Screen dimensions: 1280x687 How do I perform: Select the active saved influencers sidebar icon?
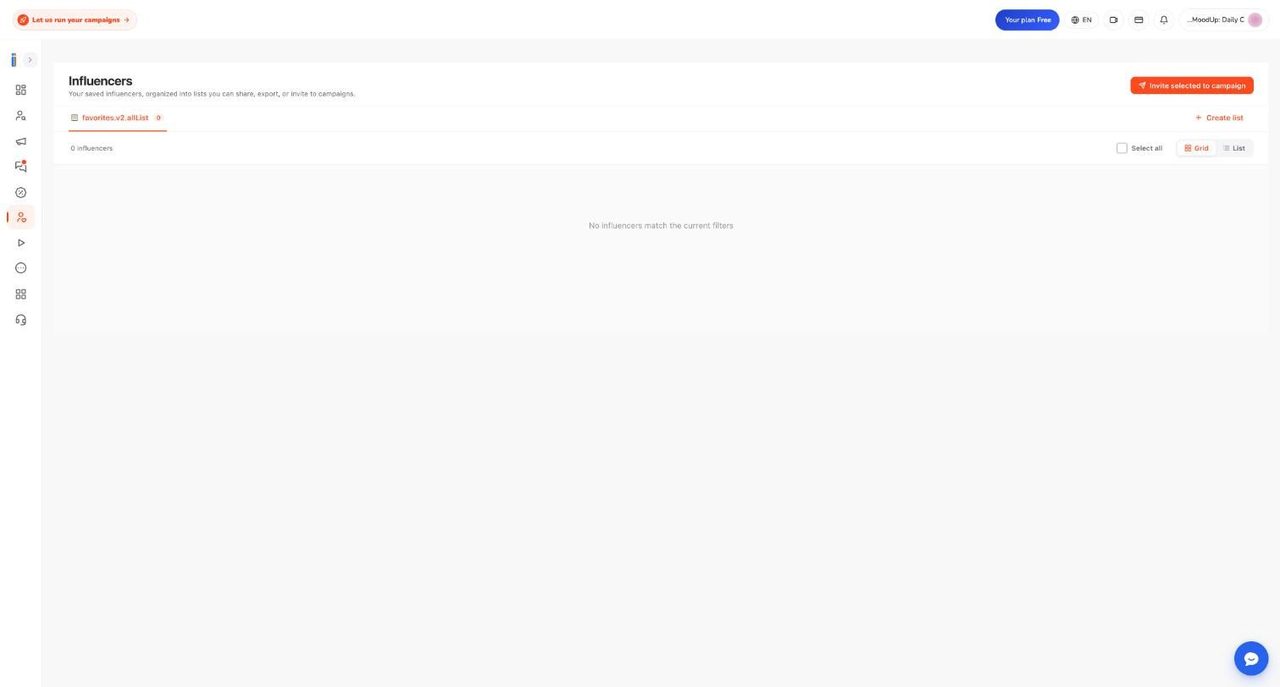[x=21, y=217]
